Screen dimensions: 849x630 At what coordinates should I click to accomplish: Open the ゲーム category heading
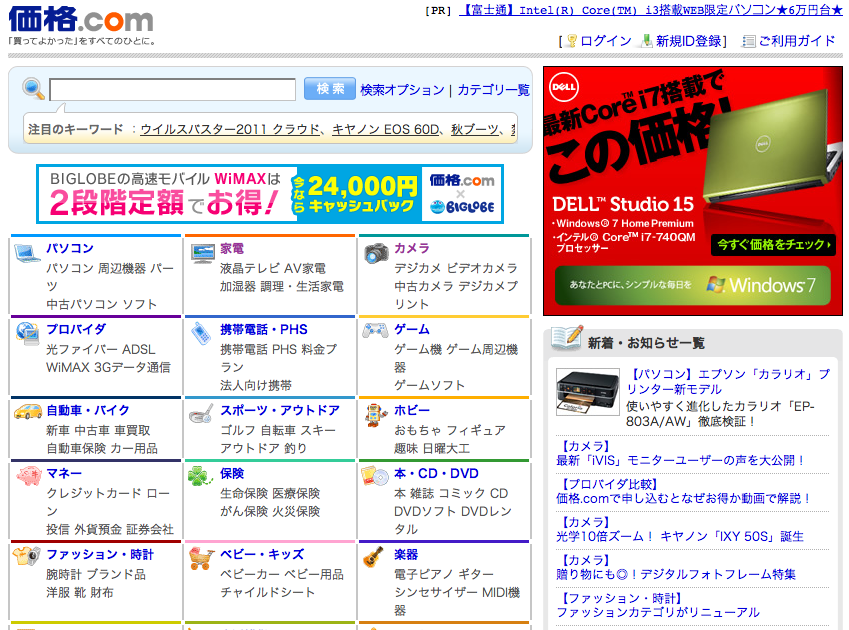tap(412, 329)
